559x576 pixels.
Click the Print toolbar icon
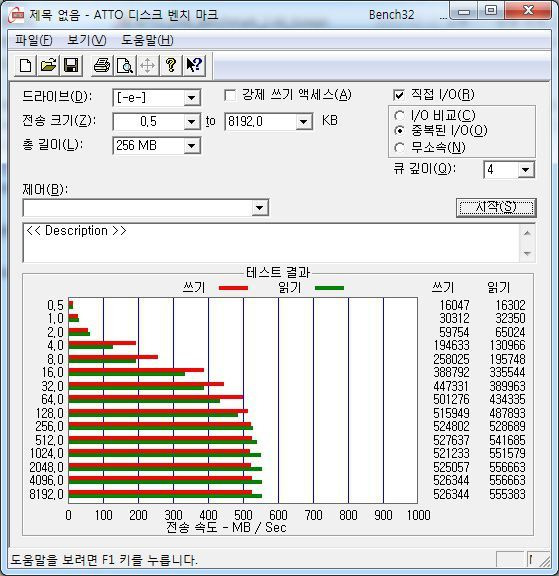tap(101, 66)
